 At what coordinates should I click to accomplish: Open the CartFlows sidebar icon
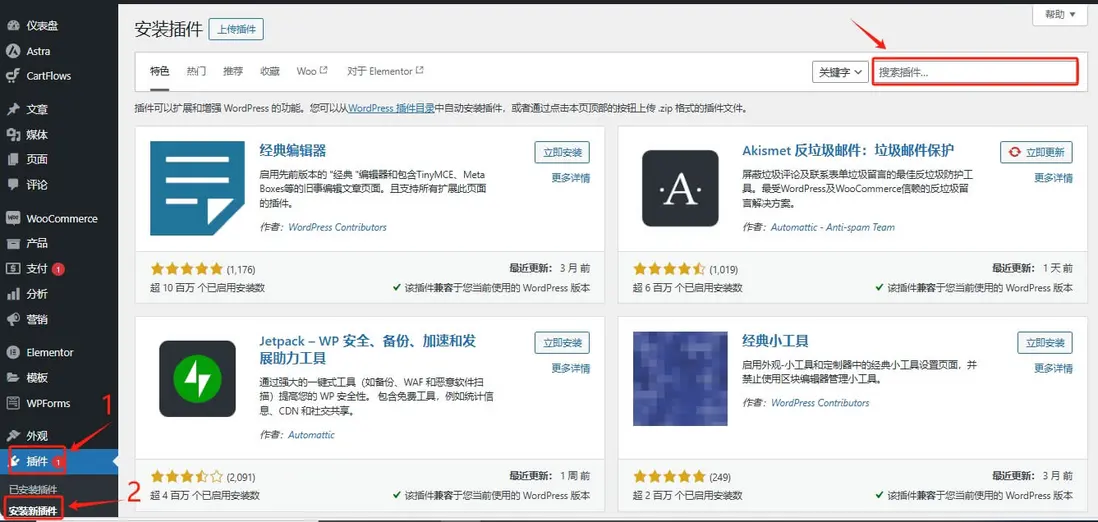[13, 76]
